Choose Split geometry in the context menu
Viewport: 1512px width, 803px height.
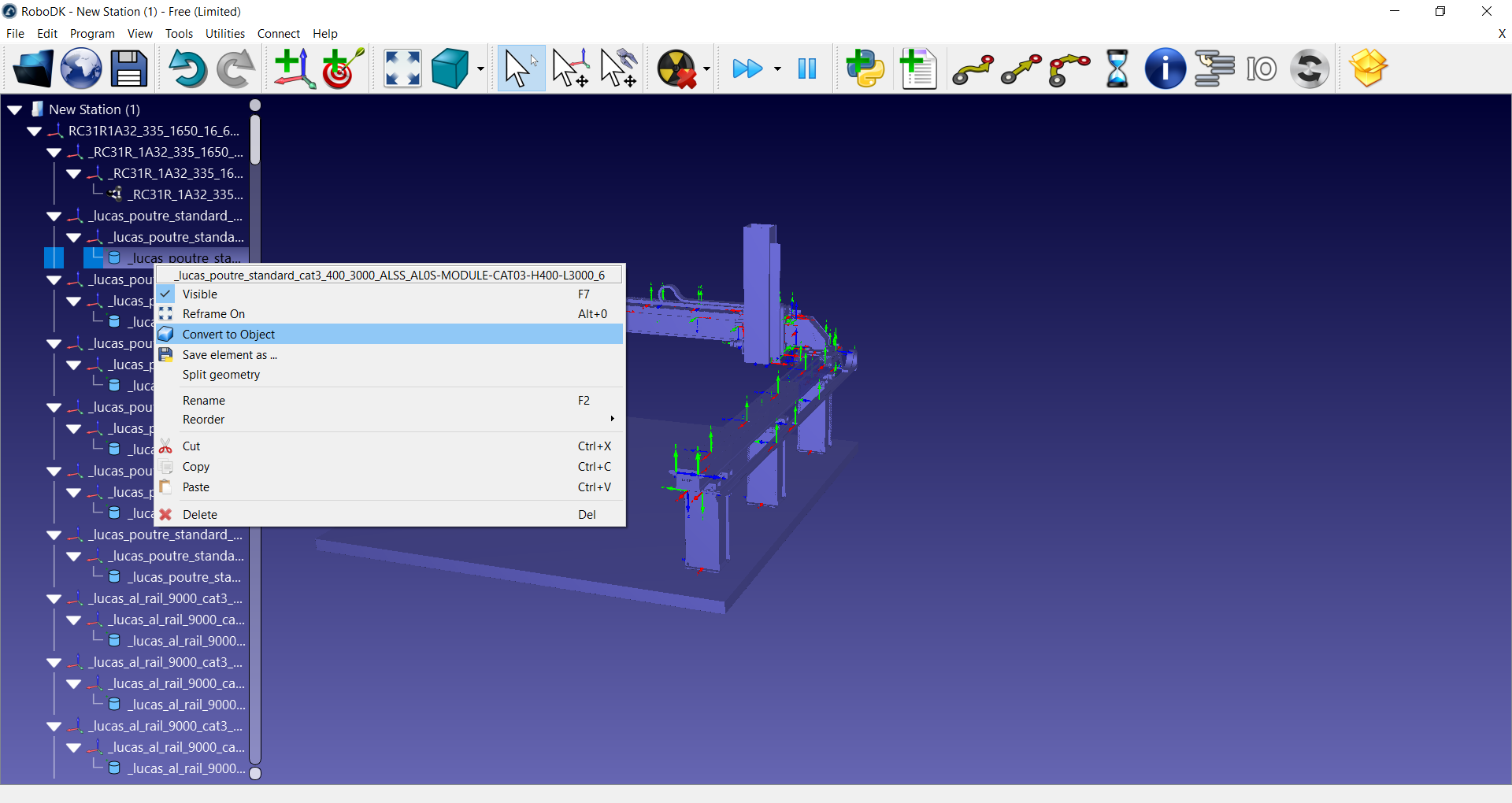[220, 375]
